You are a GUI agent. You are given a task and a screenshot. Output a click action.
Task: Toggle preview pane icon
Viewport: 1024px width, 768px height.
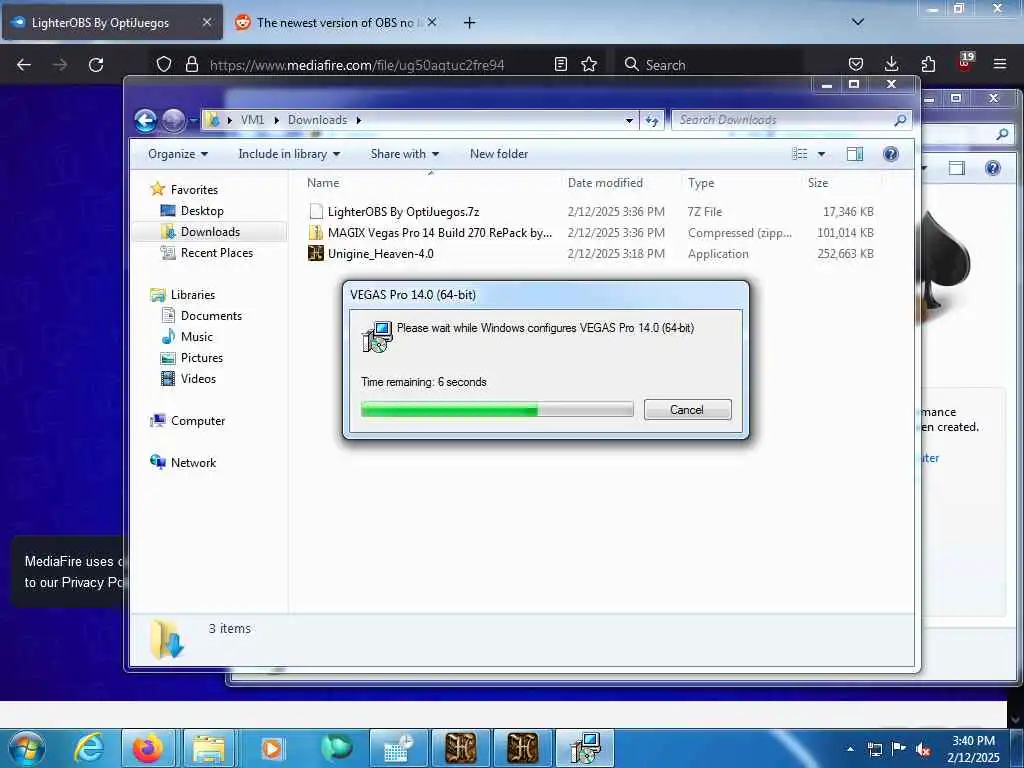855,154
